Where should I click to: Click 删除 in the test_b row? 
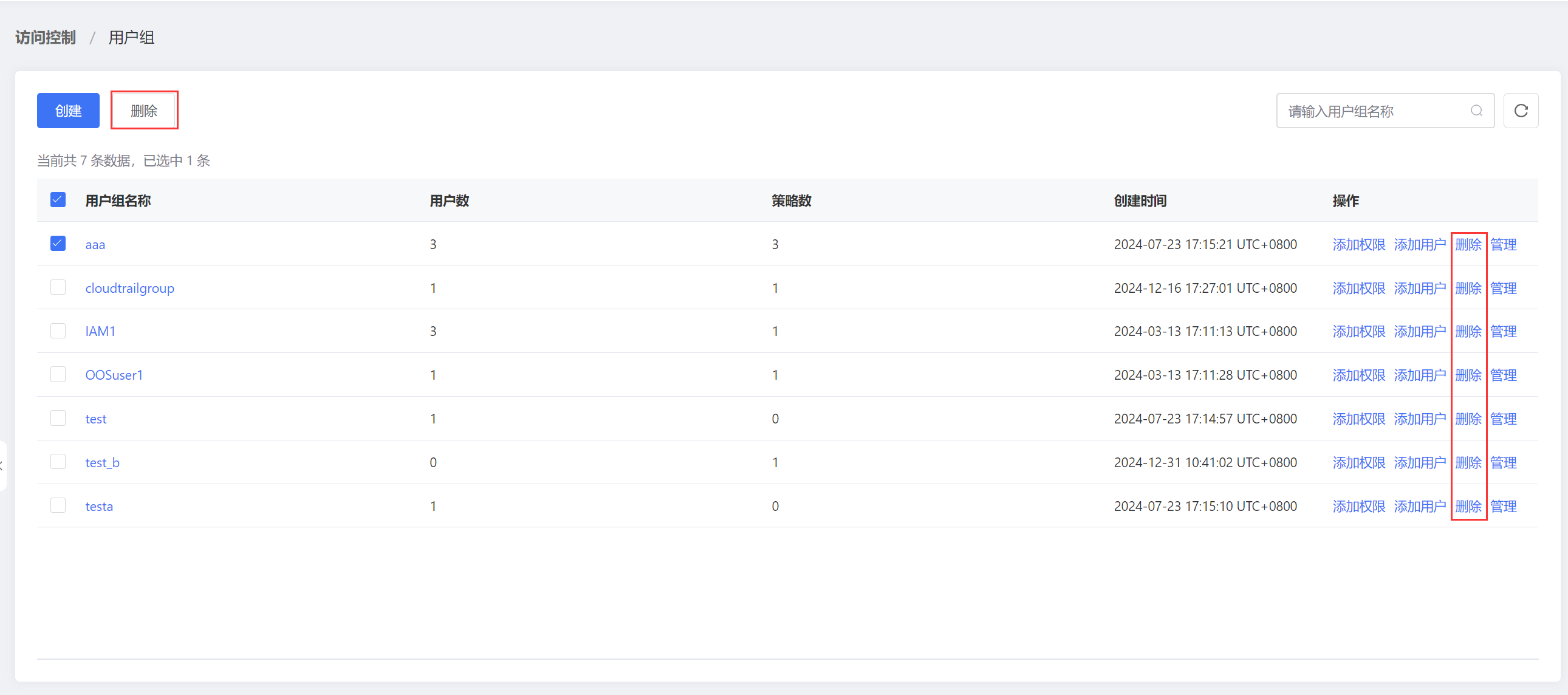1468,463
